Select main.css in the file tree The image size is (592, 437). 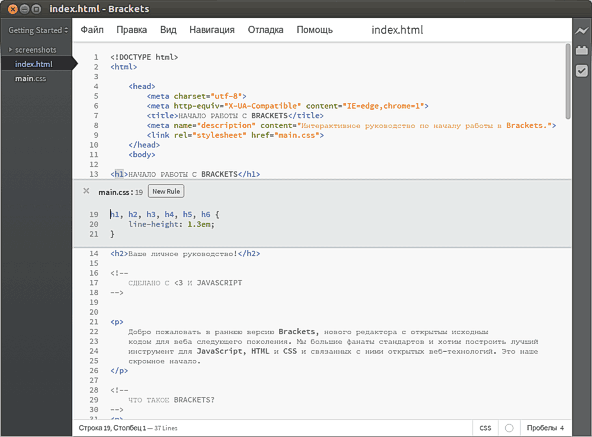30,79
